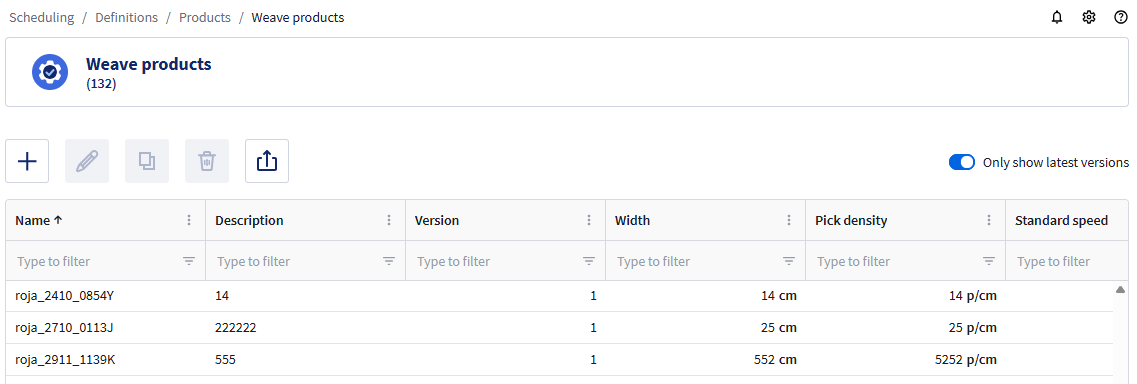Navigate to Scheduling breadcrumb
1137x384 pixels.
coord(41,17)
